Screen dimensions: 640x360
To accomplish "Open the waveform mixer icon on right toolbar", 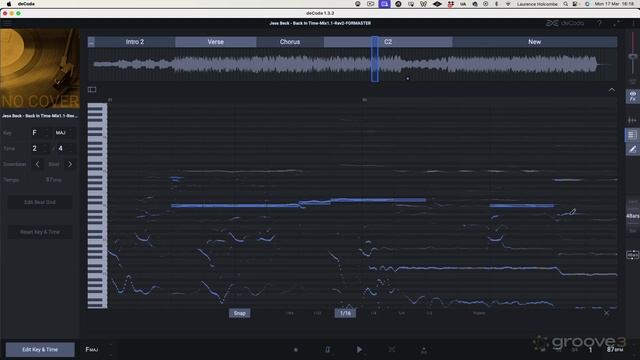I will tap(632, 120).
